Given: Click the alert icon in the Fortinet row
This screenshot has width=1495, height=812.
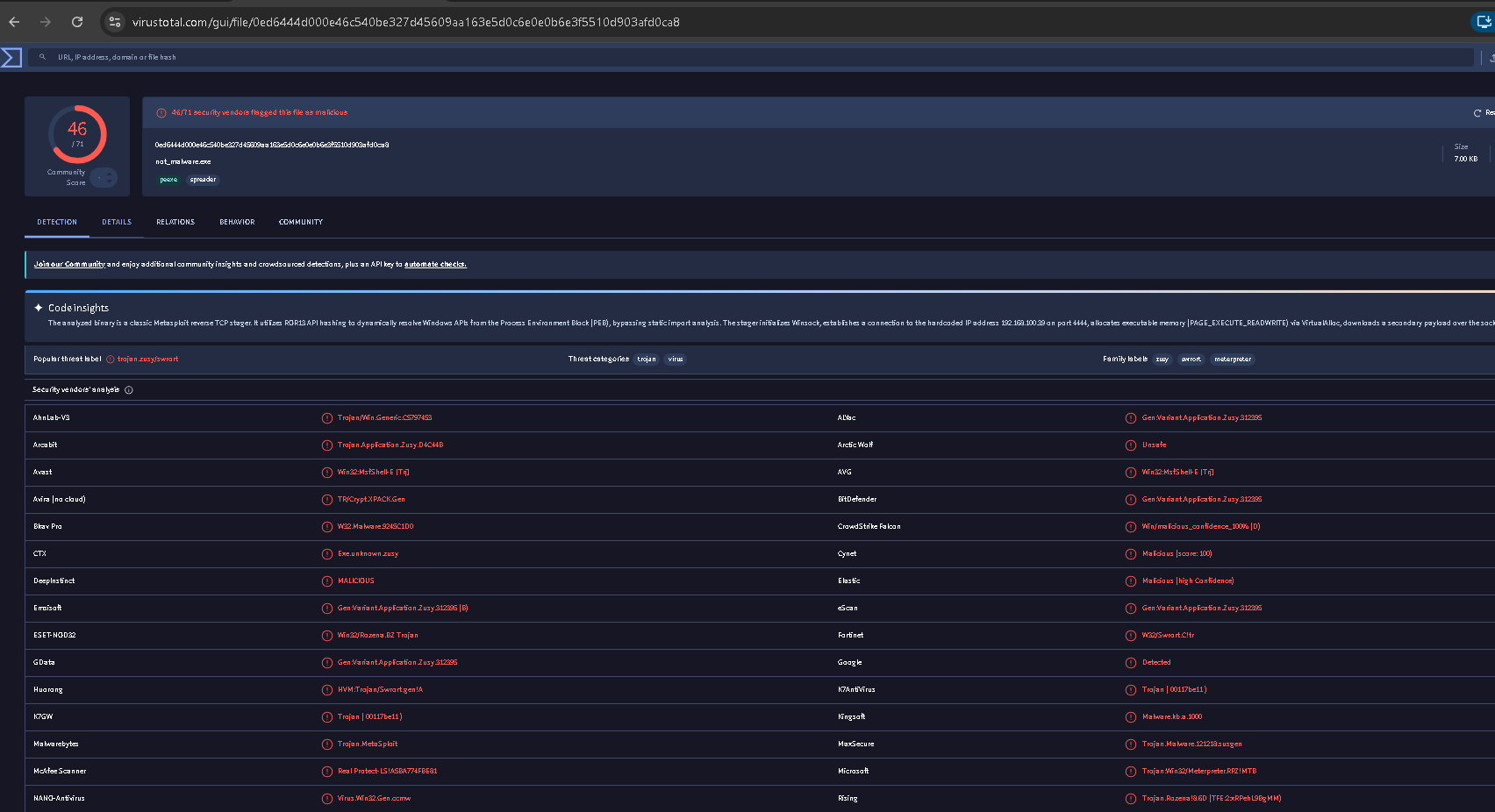Looking at the screenshot, I should pyautogui.click(x=1131, y=636).
